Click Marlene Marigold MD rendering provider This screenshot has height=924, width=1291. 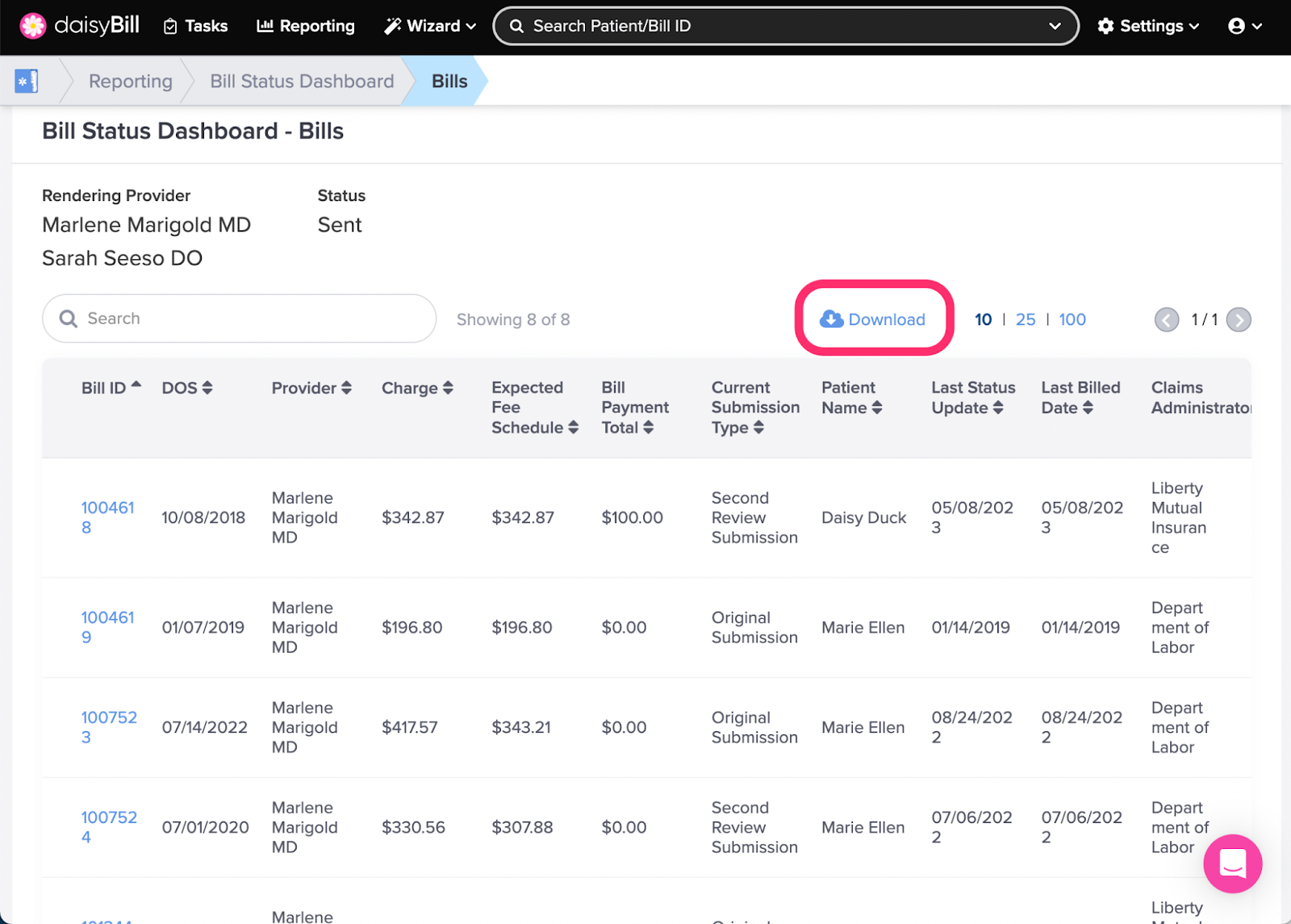[146, 224]
